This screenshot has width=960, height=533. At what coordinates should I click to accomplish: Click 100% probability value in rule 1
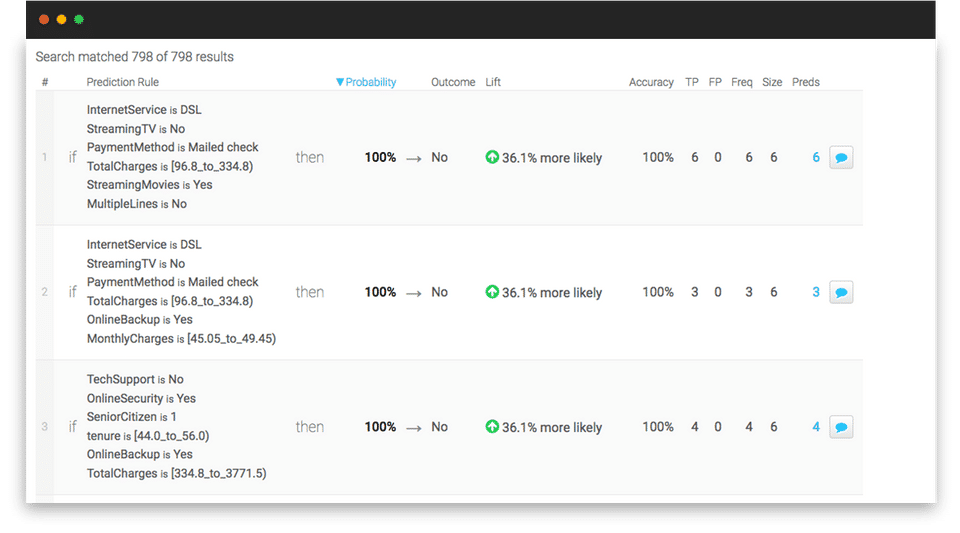380,157
